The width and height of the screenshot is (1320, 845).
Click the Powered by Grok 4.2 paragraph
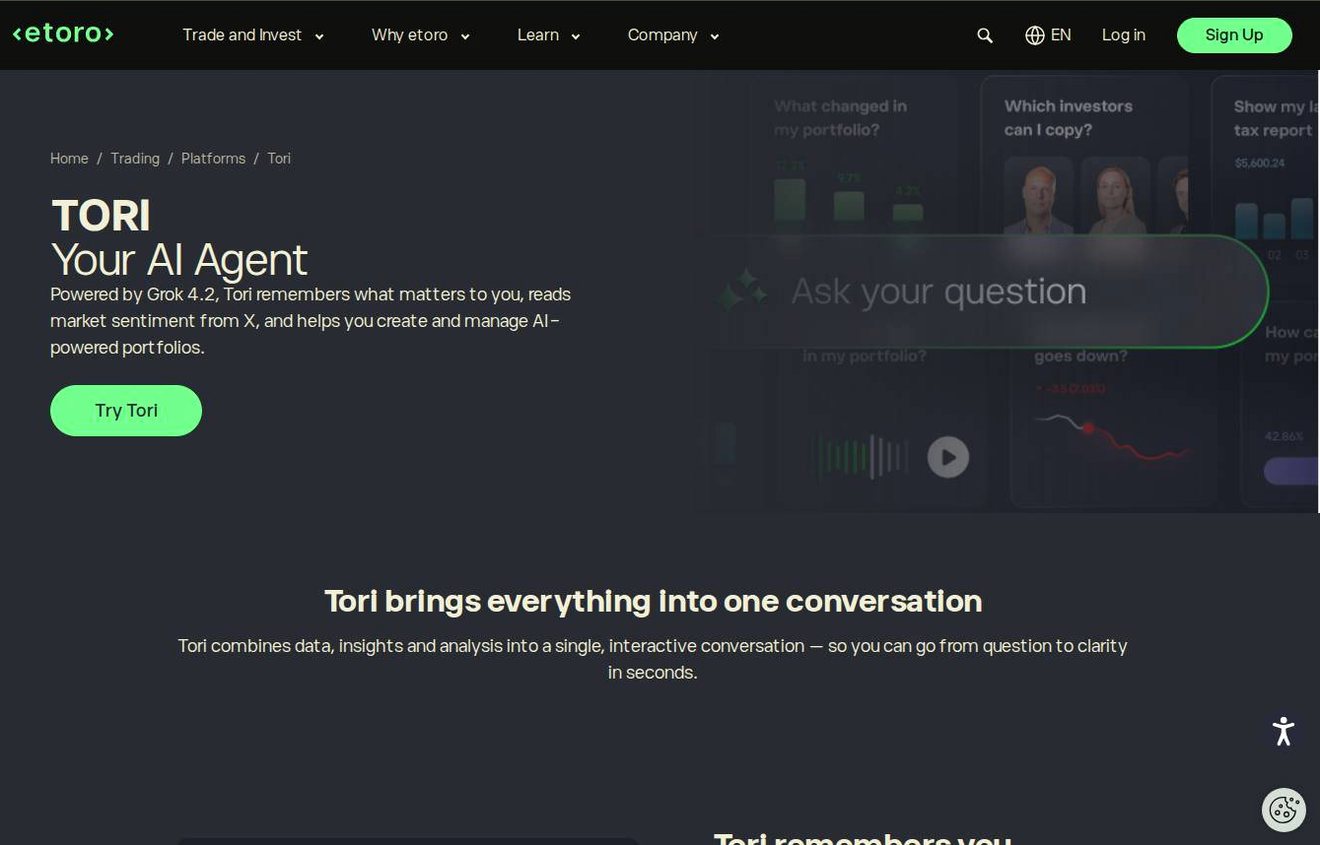(311, 321)
